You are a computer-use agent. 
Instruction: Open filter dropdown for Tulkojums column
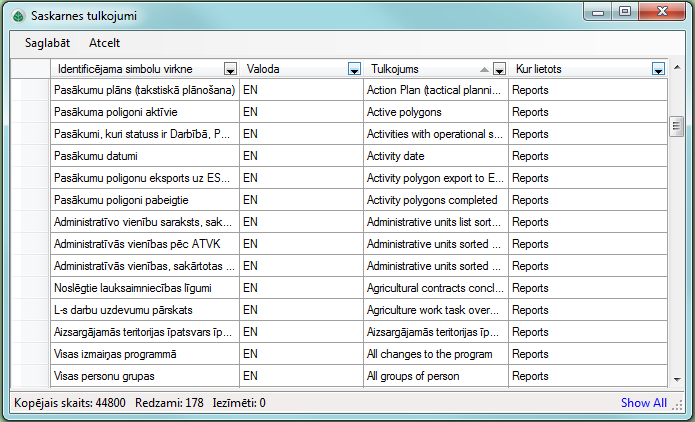[499, 69]
